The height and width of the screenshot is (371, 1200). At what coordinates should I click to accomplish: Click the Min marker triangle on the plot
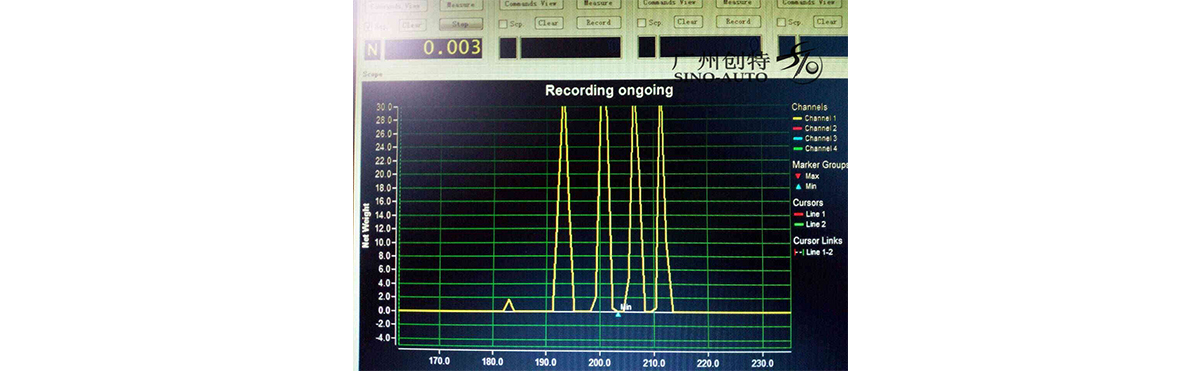(618, 314)
